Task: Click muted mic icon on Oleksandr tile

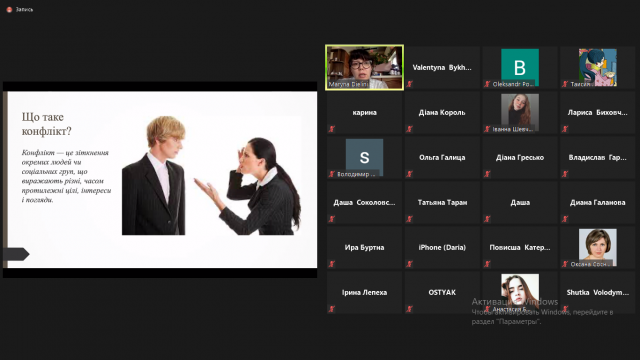Action: pyautogui.click(x=487, y=84)
